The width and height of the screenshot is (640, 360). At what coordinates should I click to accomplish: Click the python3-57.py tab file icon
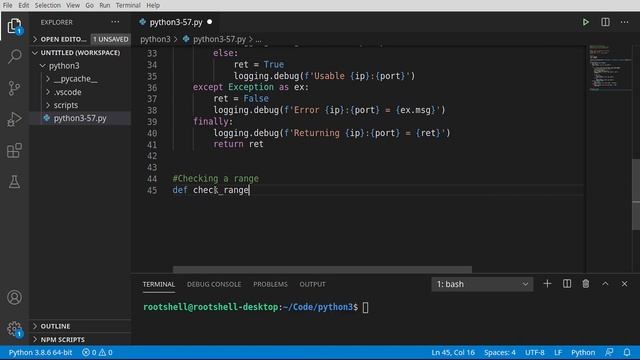tap(142, 22)
